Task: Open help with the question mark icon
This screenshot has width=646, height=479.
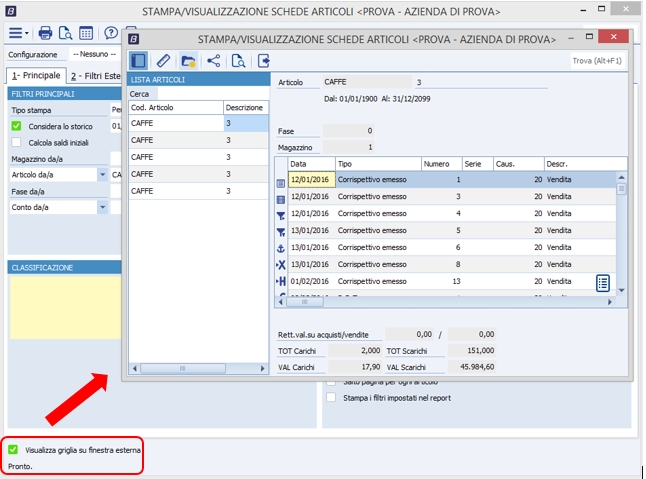Action: pos(110,33)
